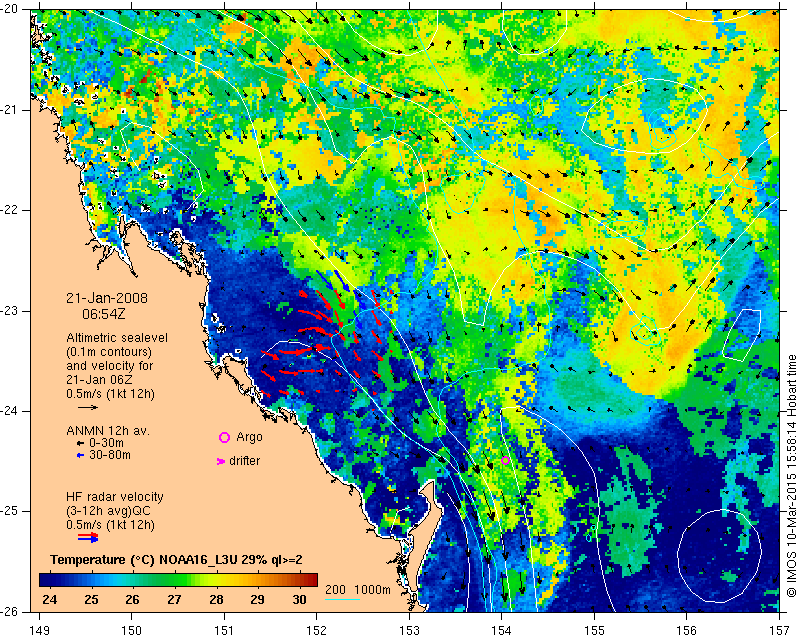Screen dimensions: 800x640
Task: Click the magenta Argo circle legend icon
Action: 224,437
